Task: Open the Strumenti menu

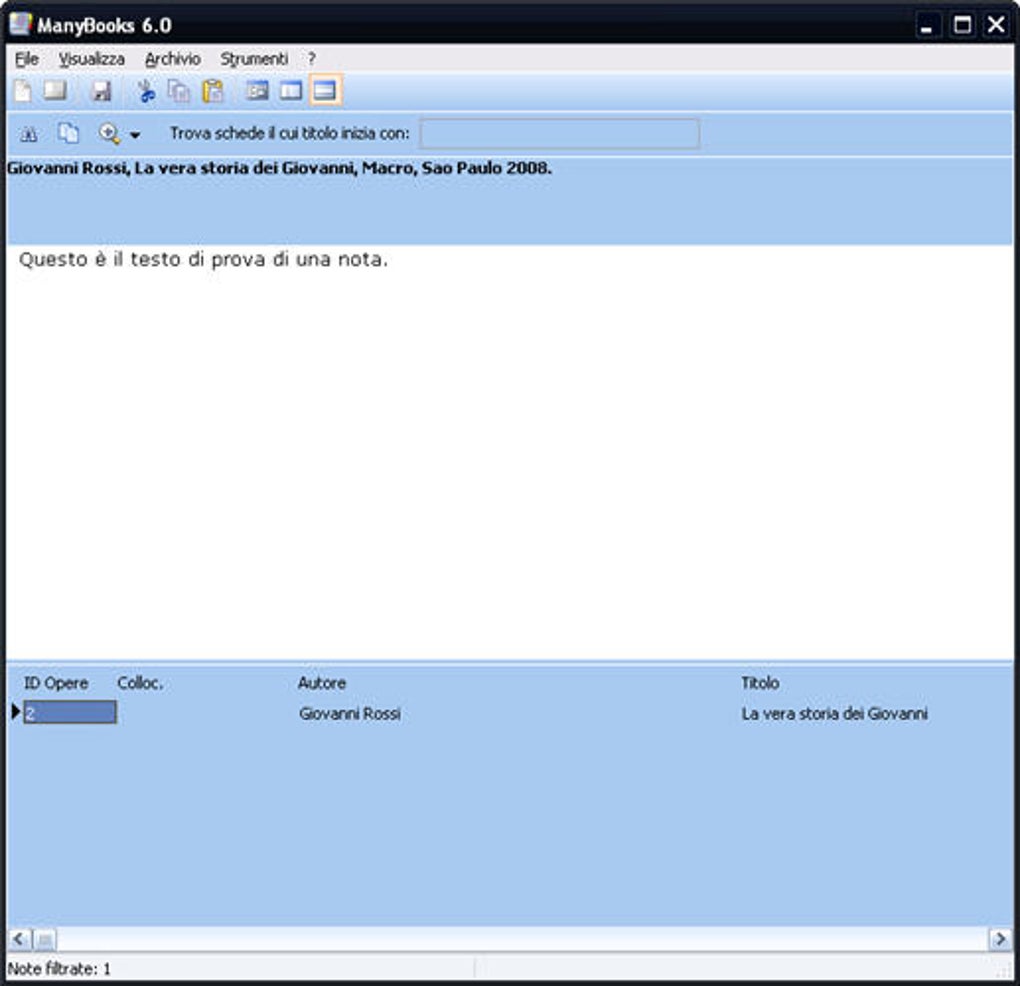Action: [253, 59]
